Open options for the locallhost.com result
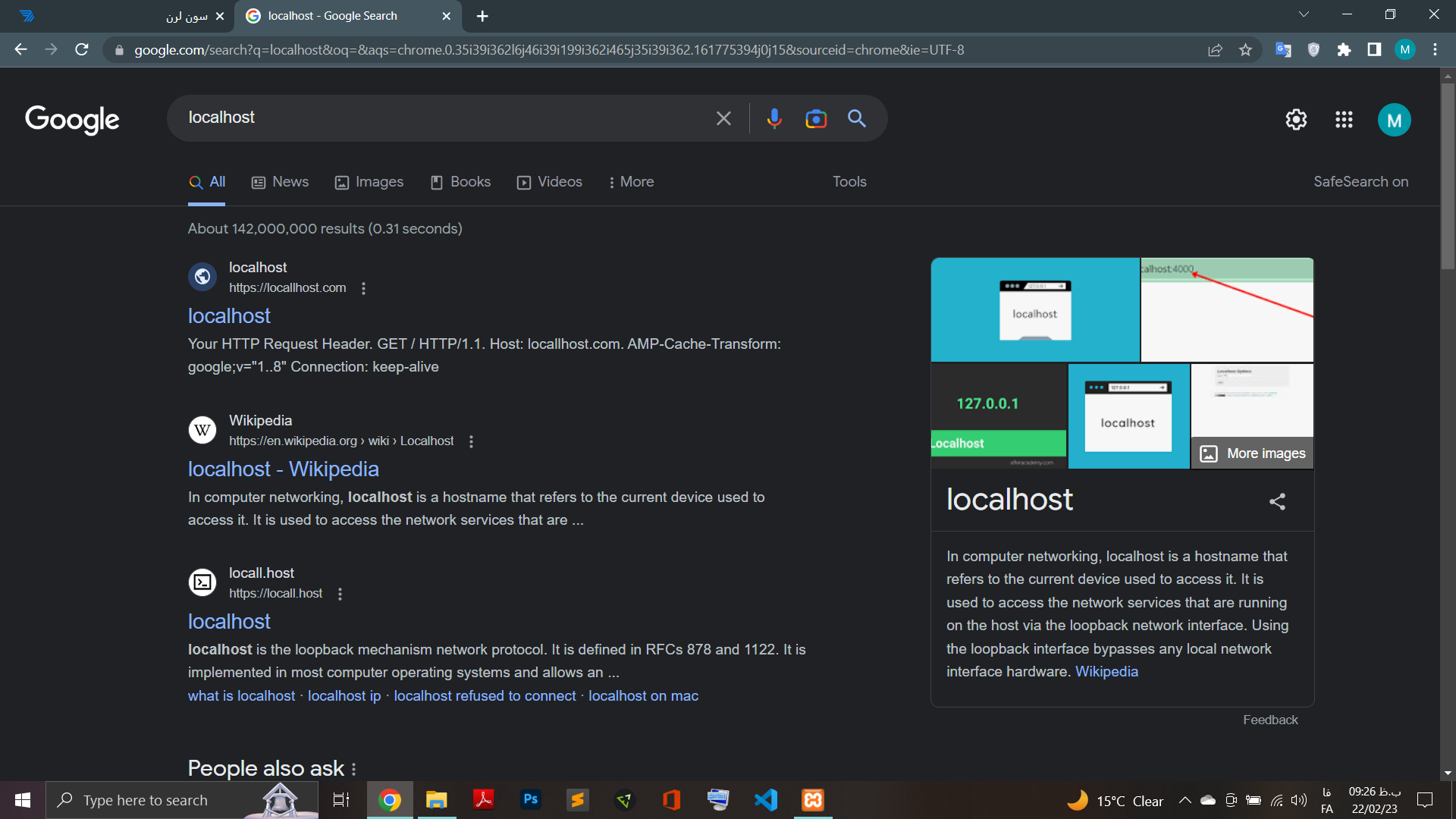This screenshot has height=819, width=1456. (363, 288)
